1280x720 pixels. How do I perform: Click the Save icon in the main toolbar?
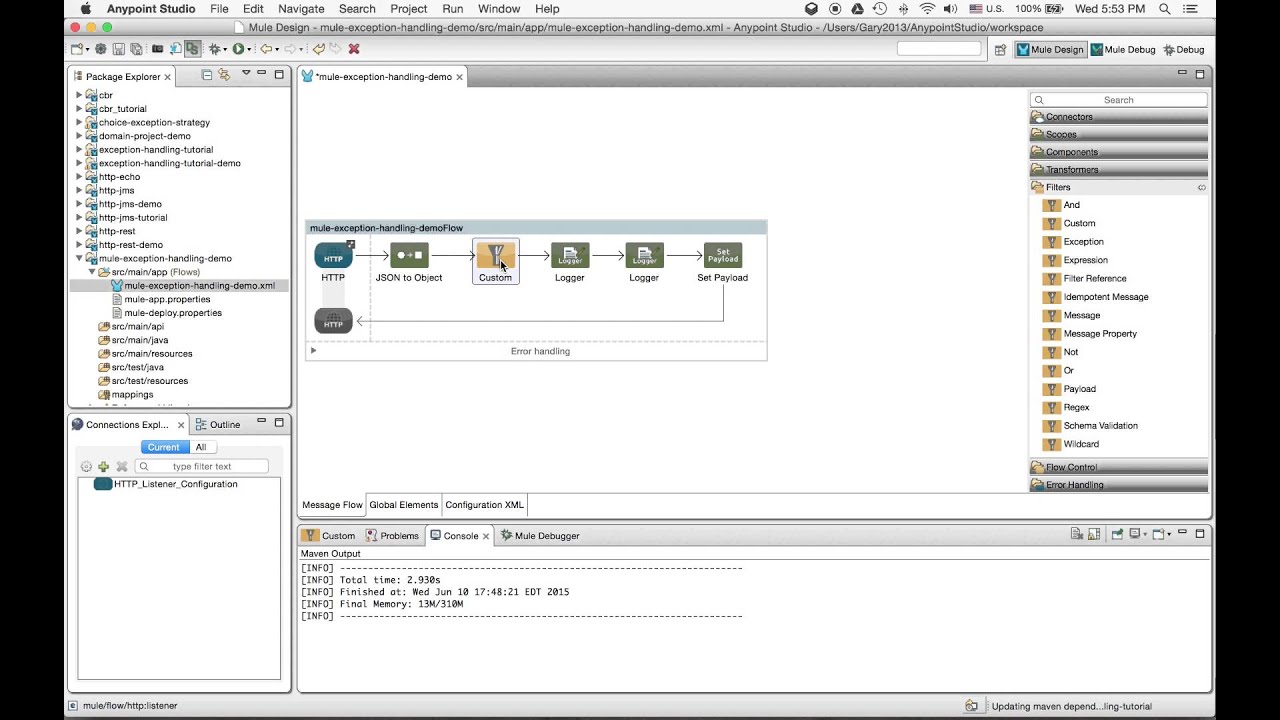point(118,49)
